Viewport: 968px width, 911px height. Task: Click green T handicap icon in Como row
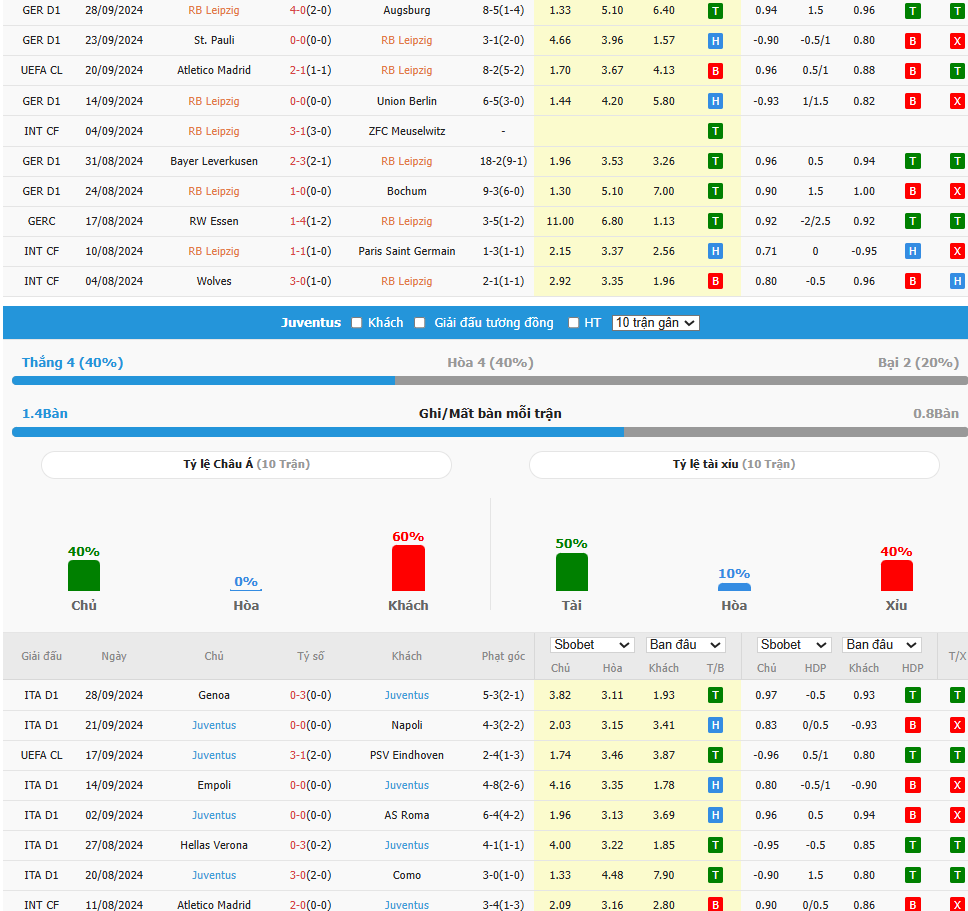[912, 875]
